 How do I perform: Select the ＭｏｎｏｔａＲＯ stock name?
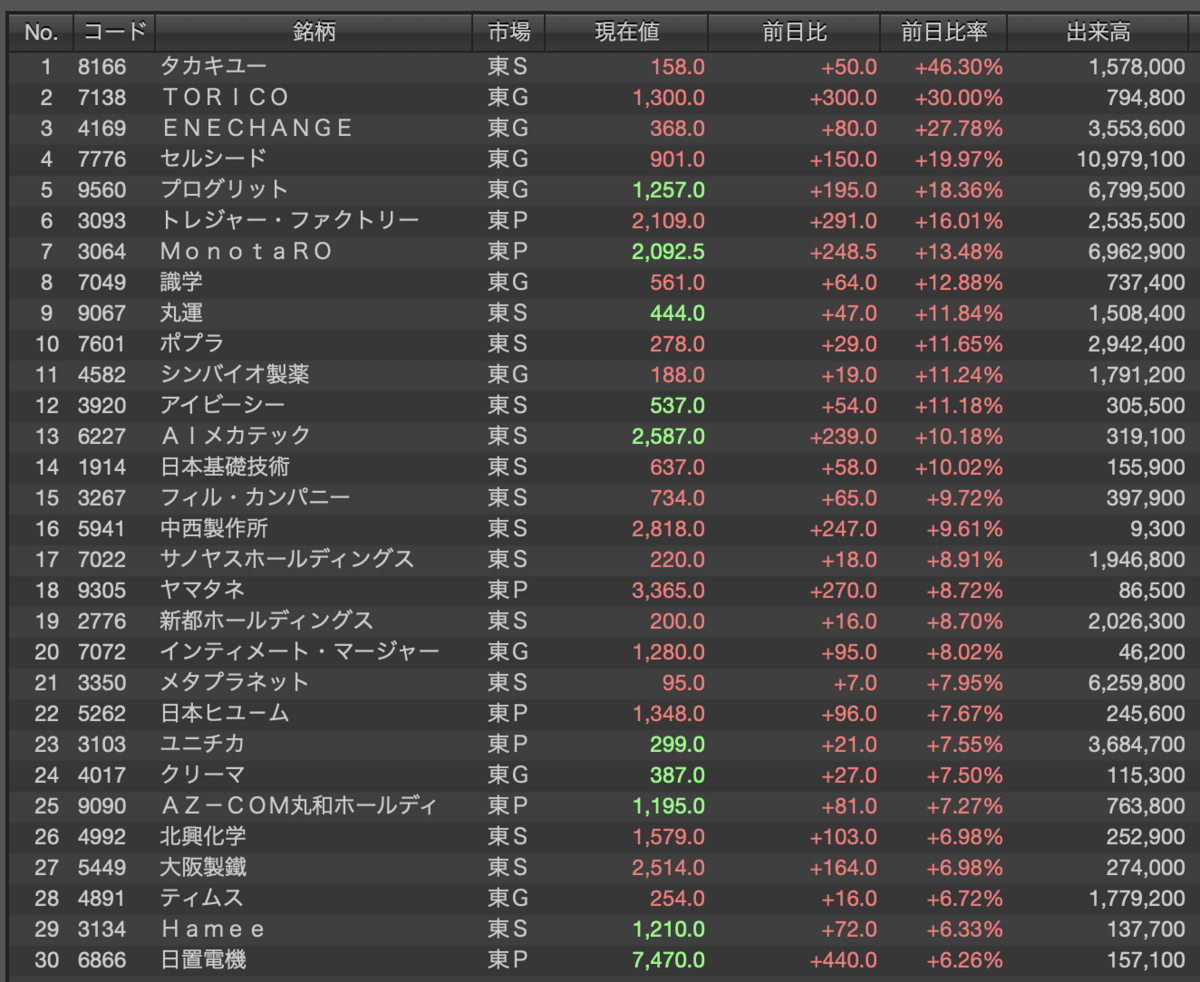pyautogui.click(x=246, y=252)
